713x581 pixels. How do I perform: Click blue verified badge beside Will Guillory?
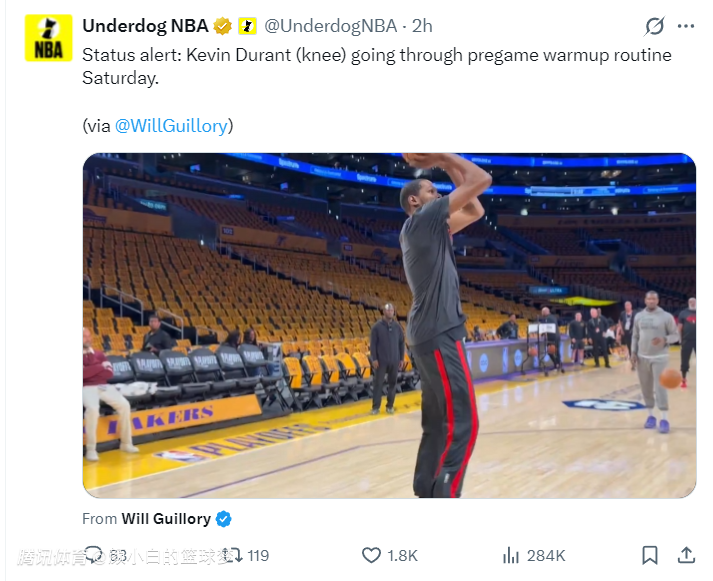(224, 519)
